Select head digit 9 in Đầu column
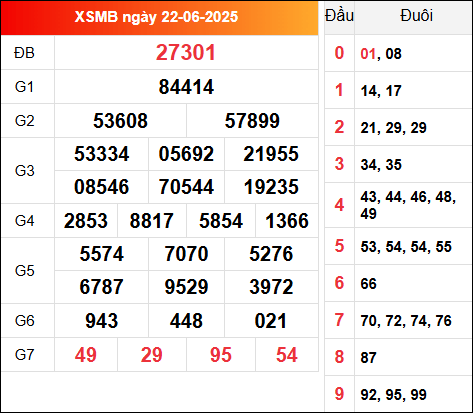The image size is (473, 413). click(x=339, y=394)
